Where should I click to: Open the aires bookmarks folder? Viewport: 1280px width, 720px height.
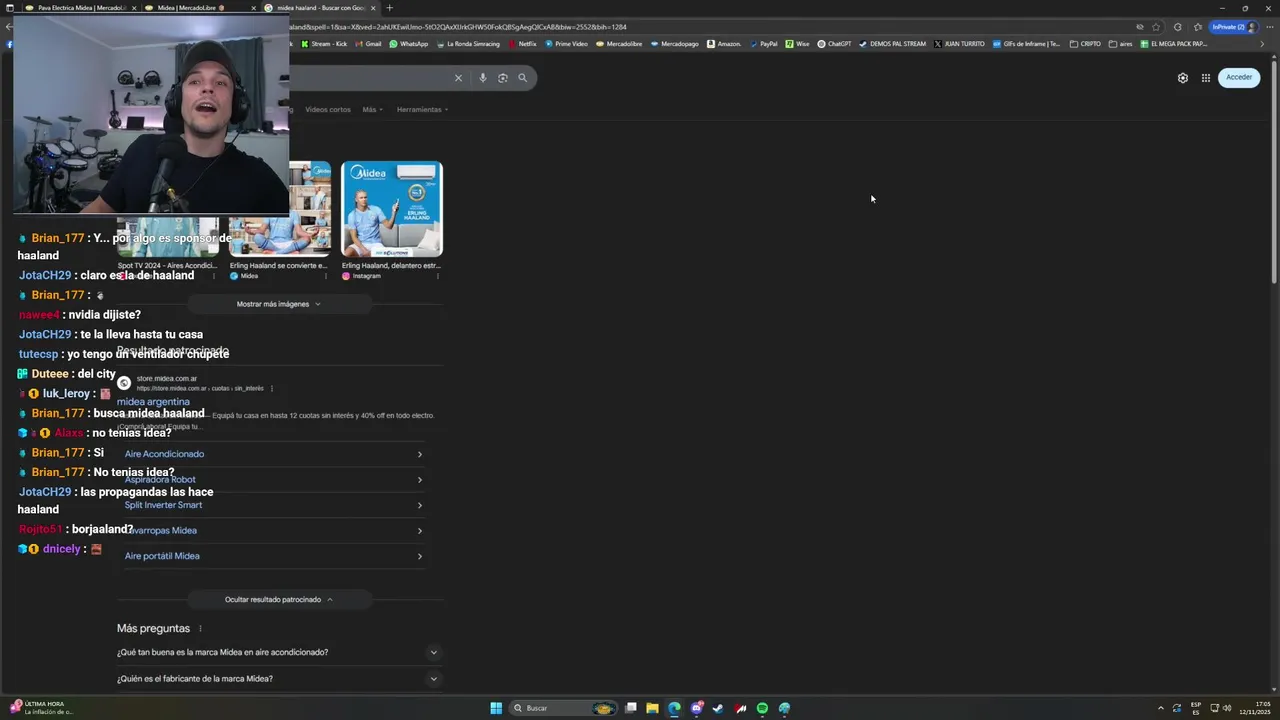point(1121,44)
